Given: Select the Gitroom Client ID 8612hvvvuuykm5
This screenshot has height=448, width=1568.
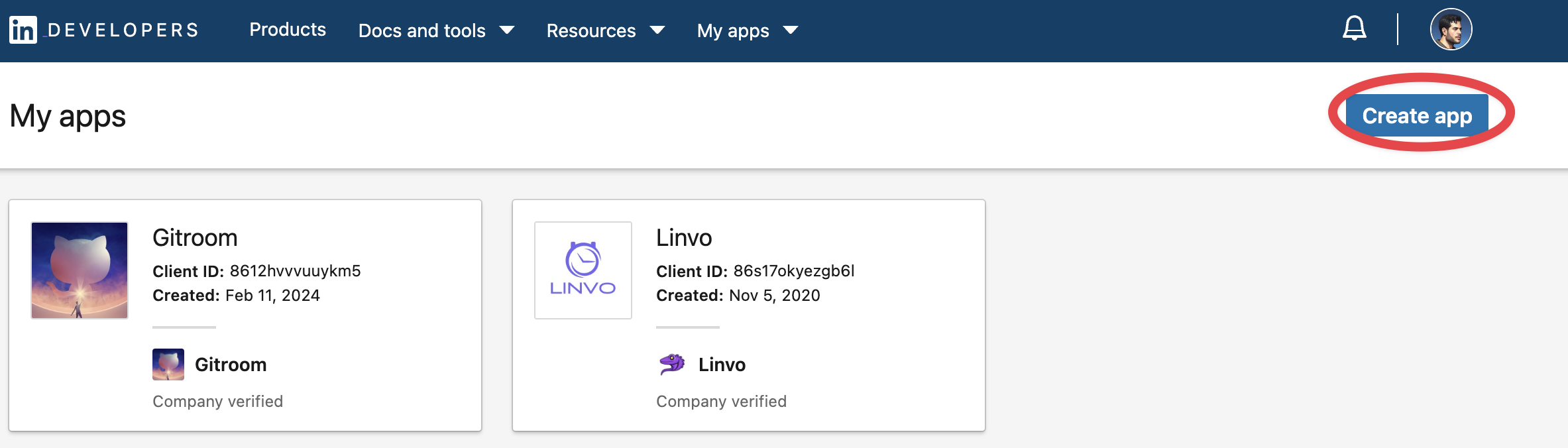Looking at the screenshot, I should point(295,271).
